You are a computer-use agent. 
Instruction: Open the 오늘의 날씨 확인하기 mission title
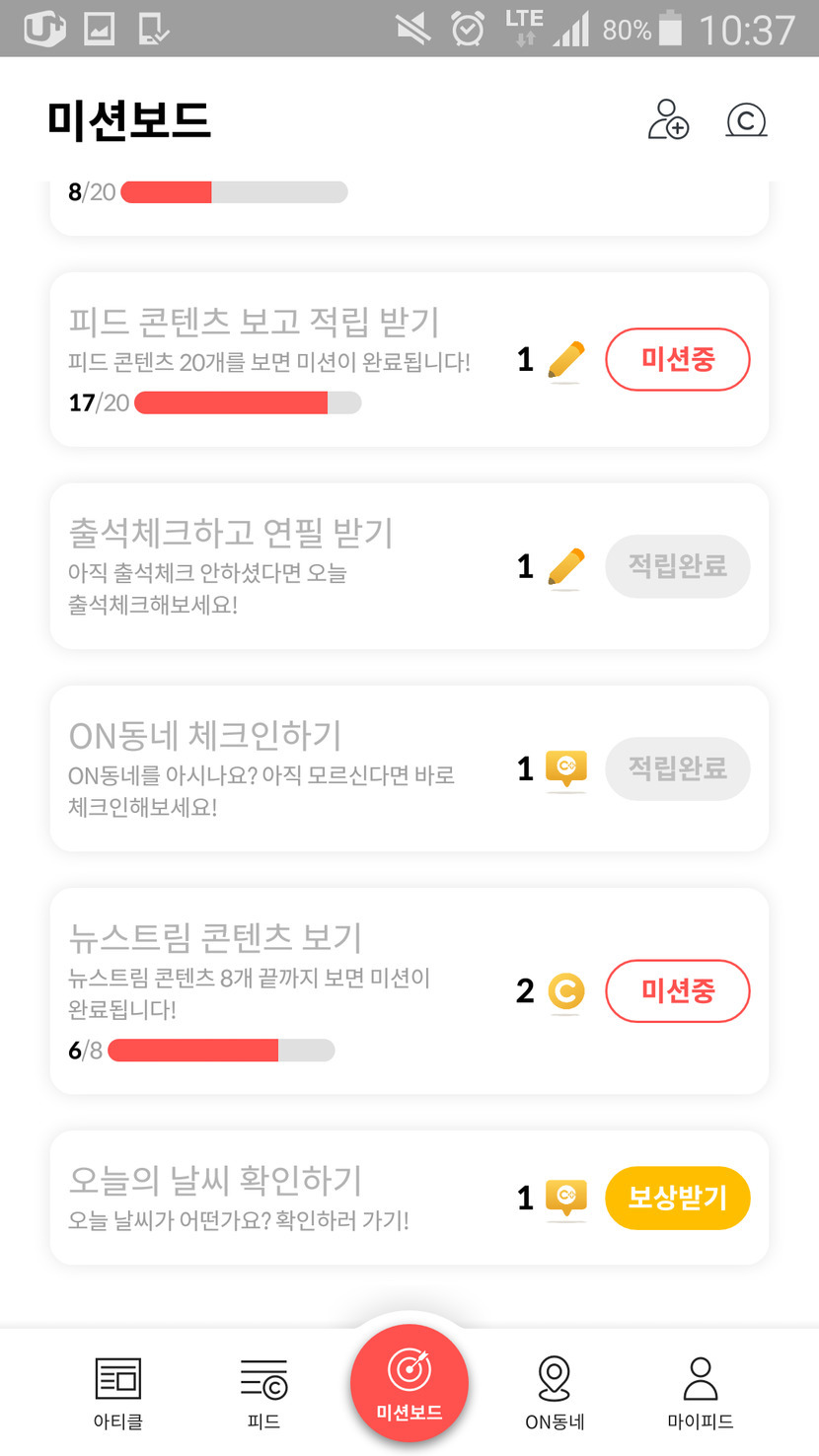coord(215,1180)
